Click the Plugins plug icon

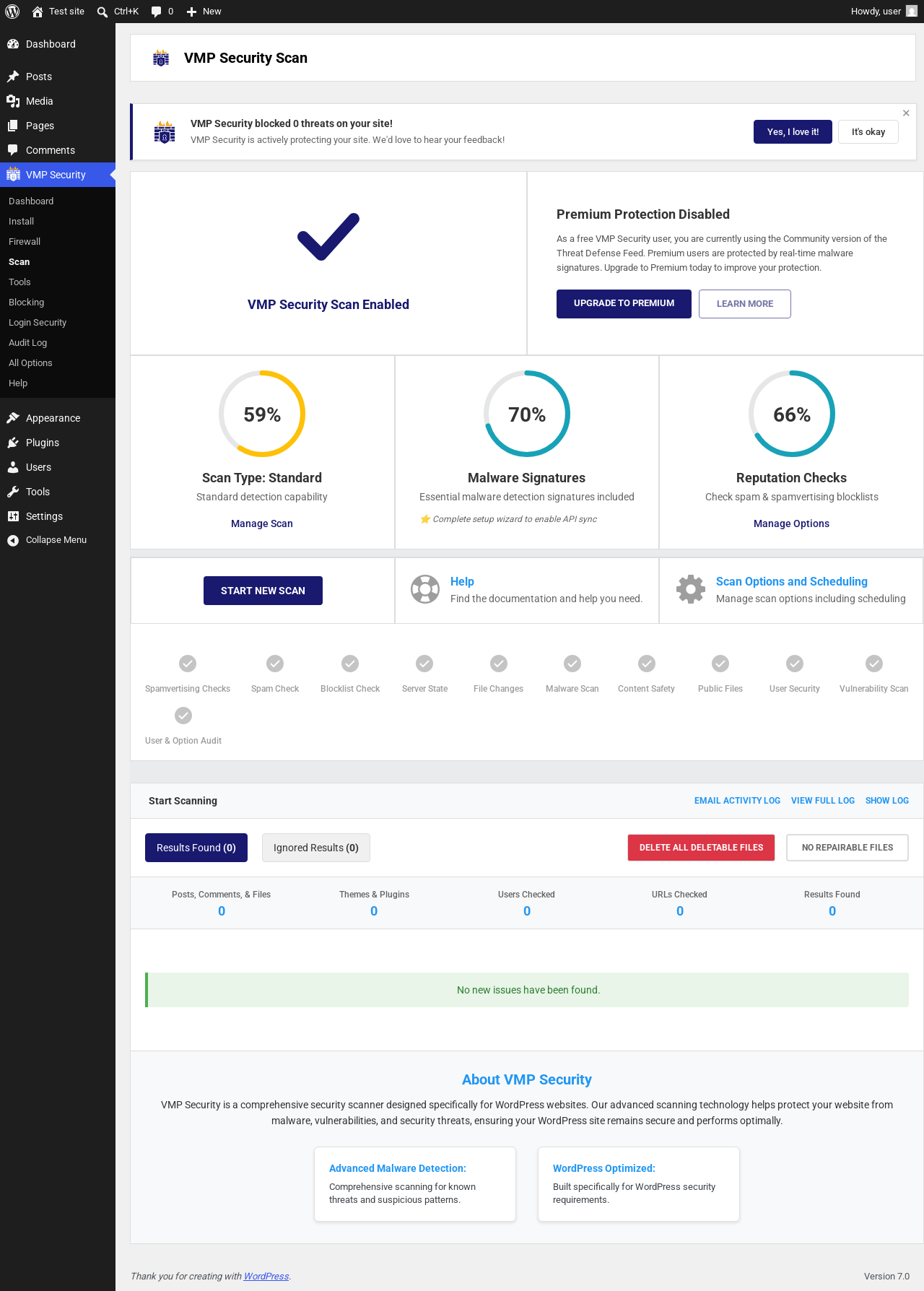(13, 443)
